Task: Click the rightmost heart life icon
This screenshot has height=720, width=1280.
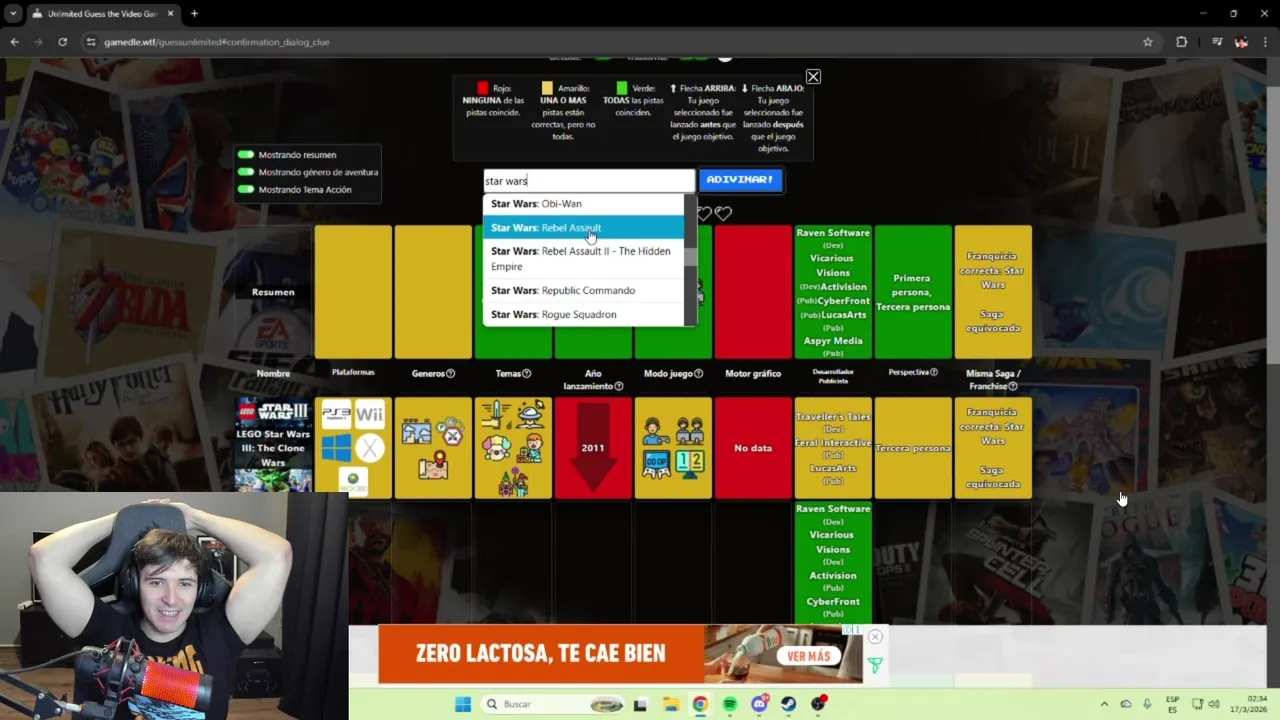Action: click(724, 214)
